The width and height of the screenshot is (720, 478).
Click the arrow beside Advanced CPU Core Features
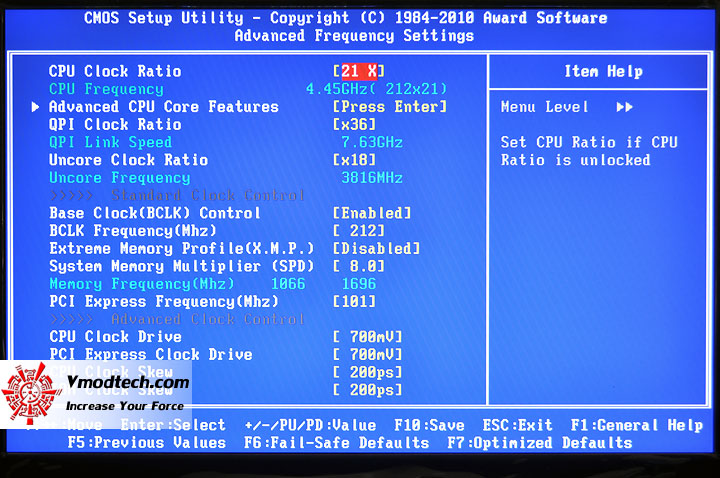click(x=35, y=107)
